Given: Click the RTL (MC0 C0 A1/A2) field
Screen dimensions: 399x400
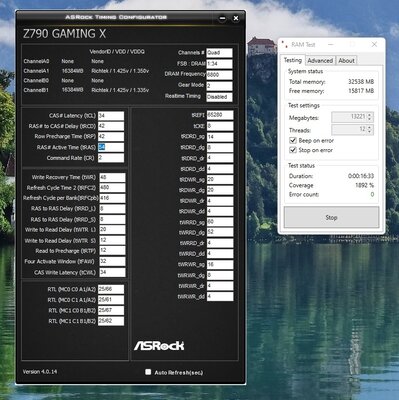Looking at the screenshot, I should tap(111, 289).
